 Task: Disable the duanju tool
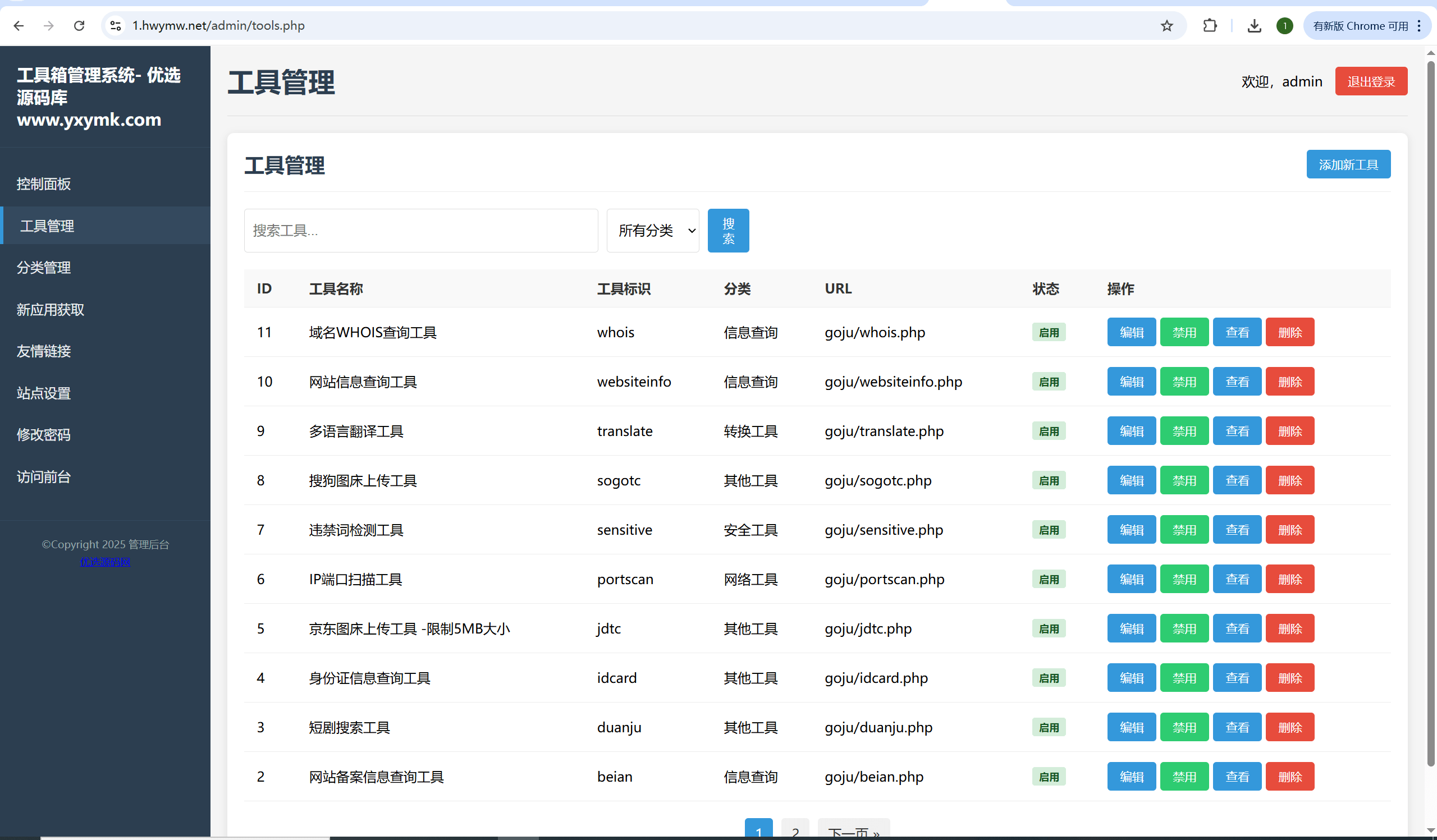pos(1184,727)
